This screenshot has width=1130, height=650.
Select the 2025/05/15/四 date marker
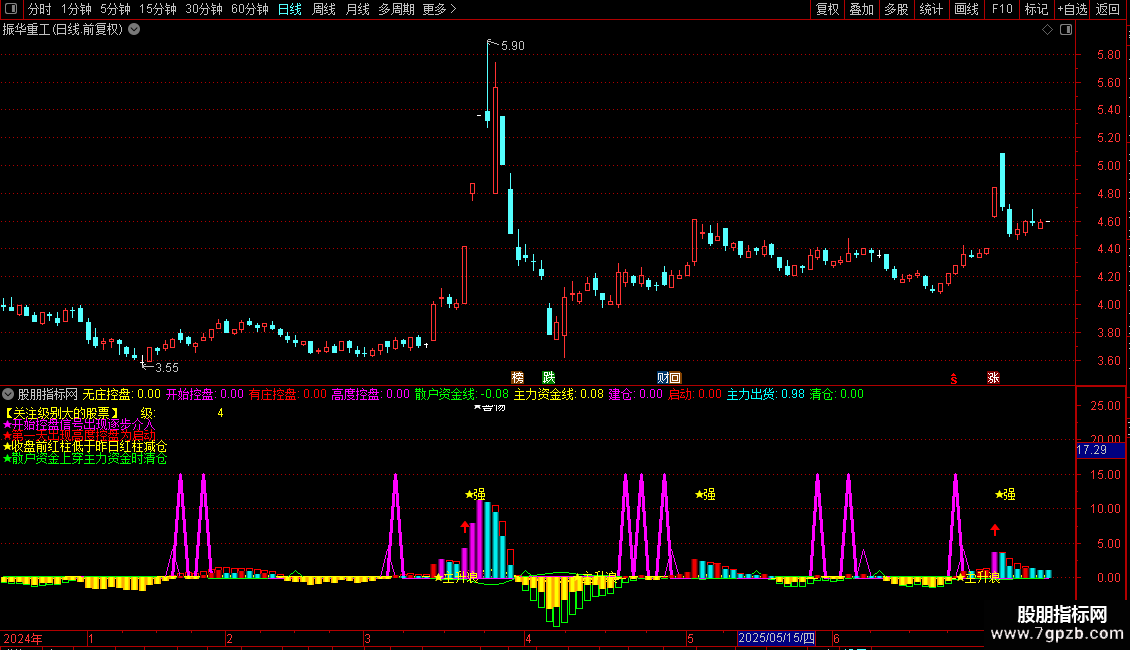click(776, 638)
